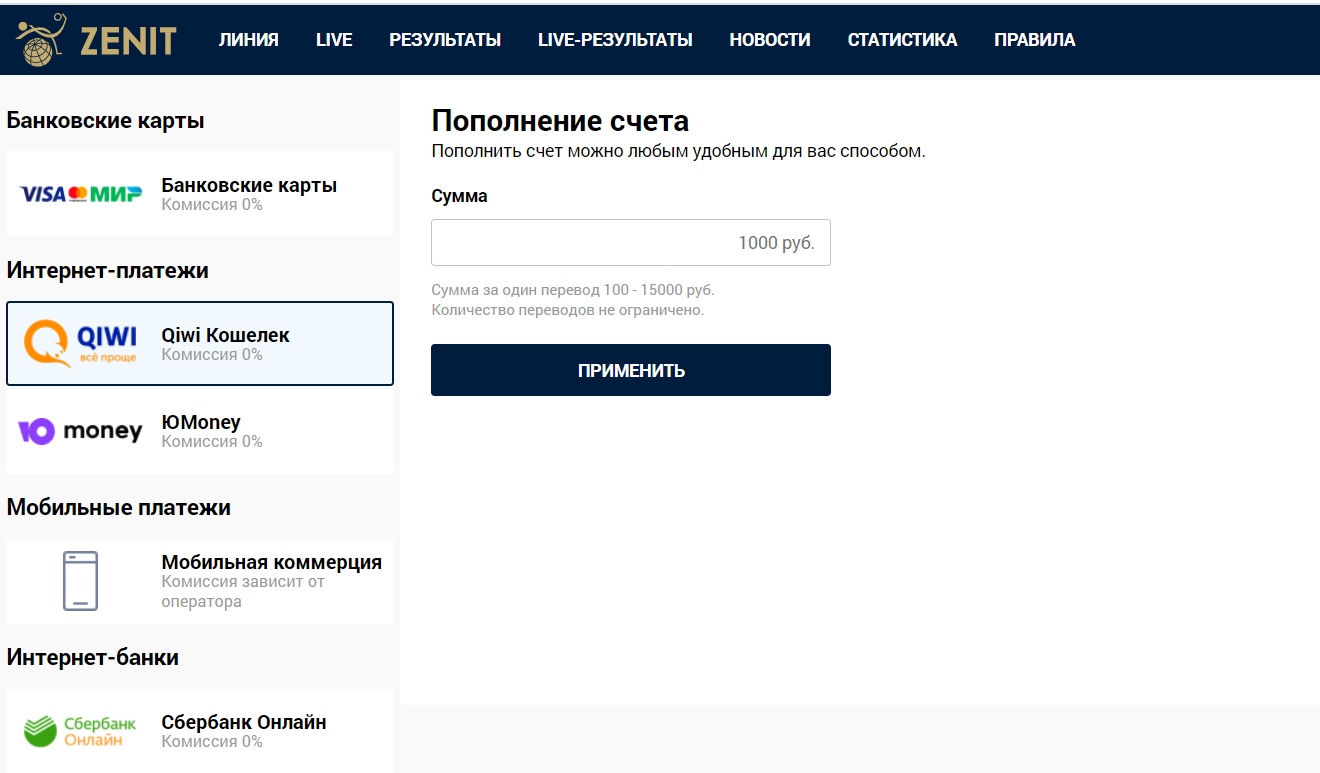Click 'Комиссия 0%' under Сбербанк Онлайн
The height and width of the screenshot is (773, 1320).
click(212, 741)
